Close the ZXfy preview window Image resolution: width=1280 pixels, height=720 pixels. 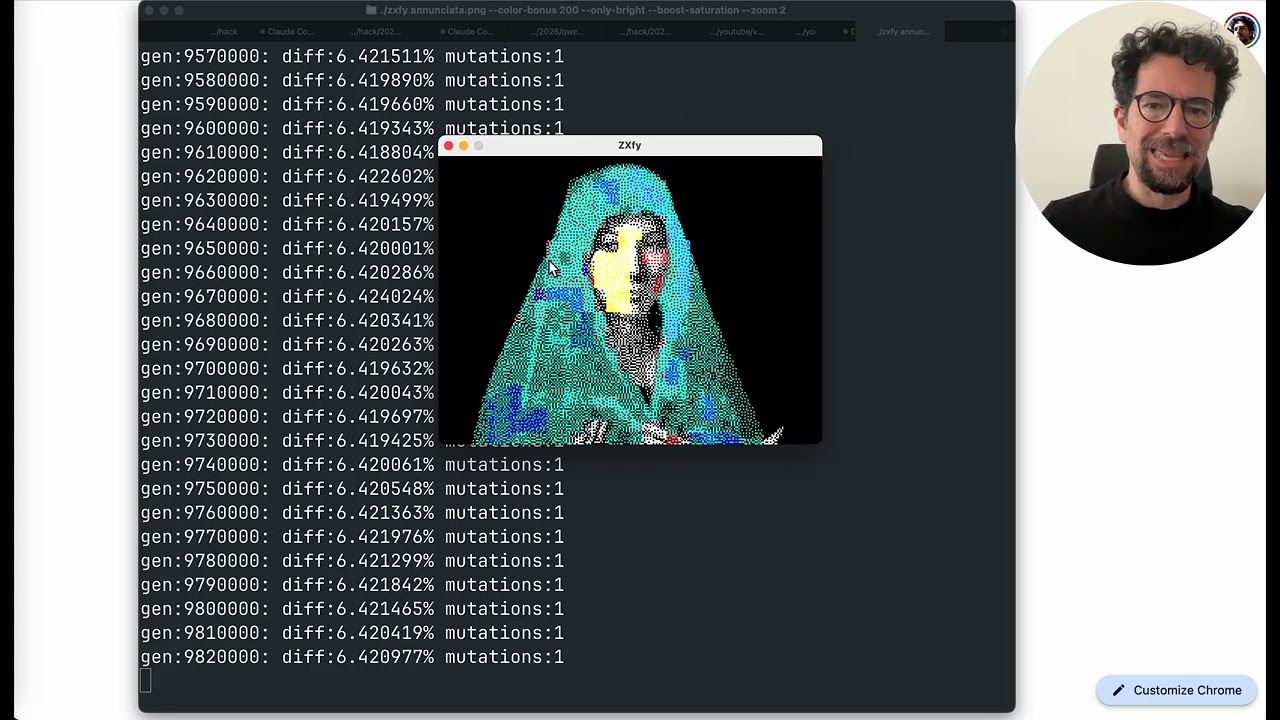(449, 146)
